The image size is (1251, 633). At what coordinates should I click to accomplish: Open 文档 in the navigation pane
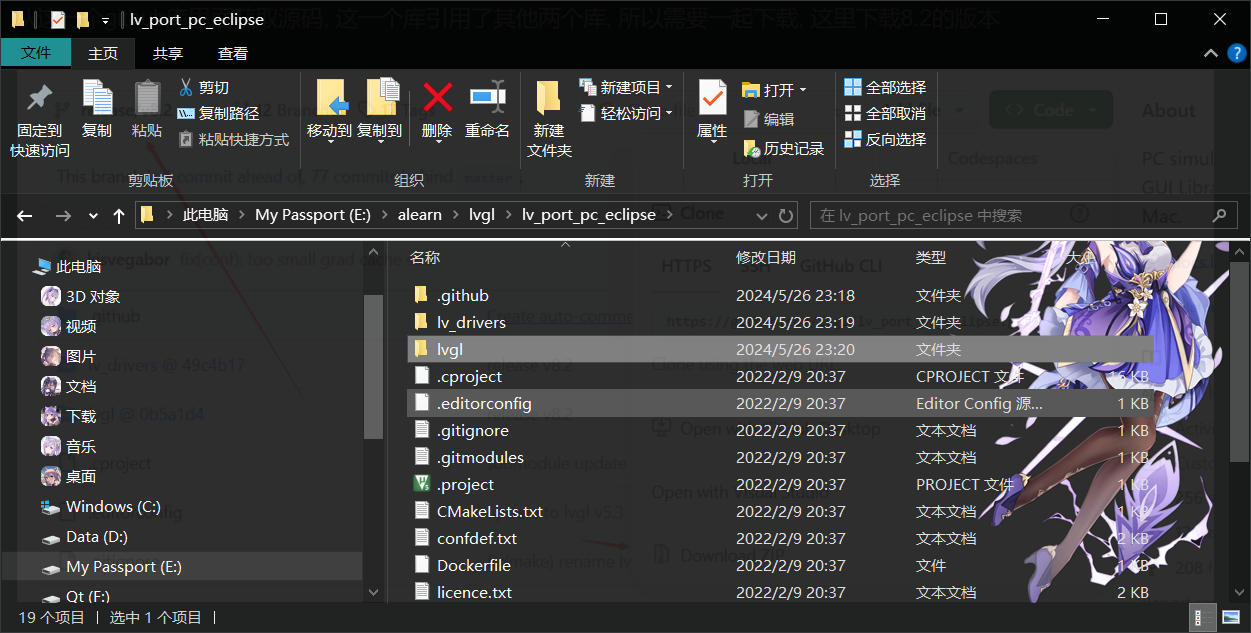tap(81, 387)
